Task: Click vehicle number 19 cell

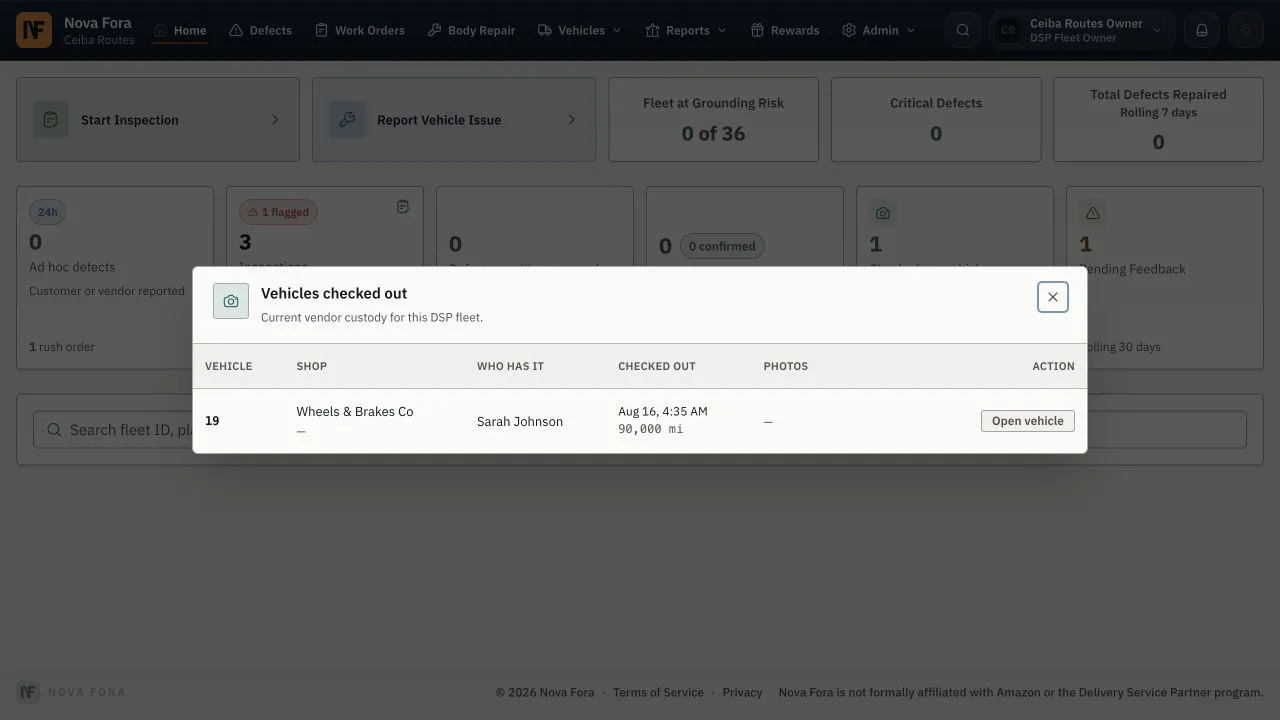Action: [212, 421]
